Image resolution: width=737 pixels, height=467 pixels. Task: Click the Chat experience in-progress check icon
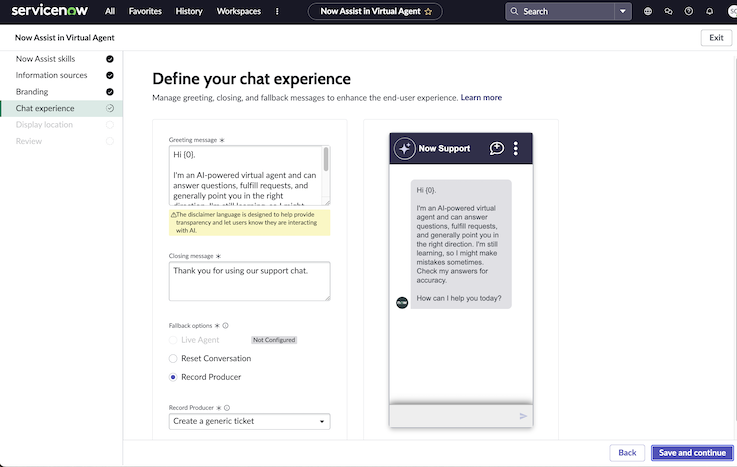[110, 108]
